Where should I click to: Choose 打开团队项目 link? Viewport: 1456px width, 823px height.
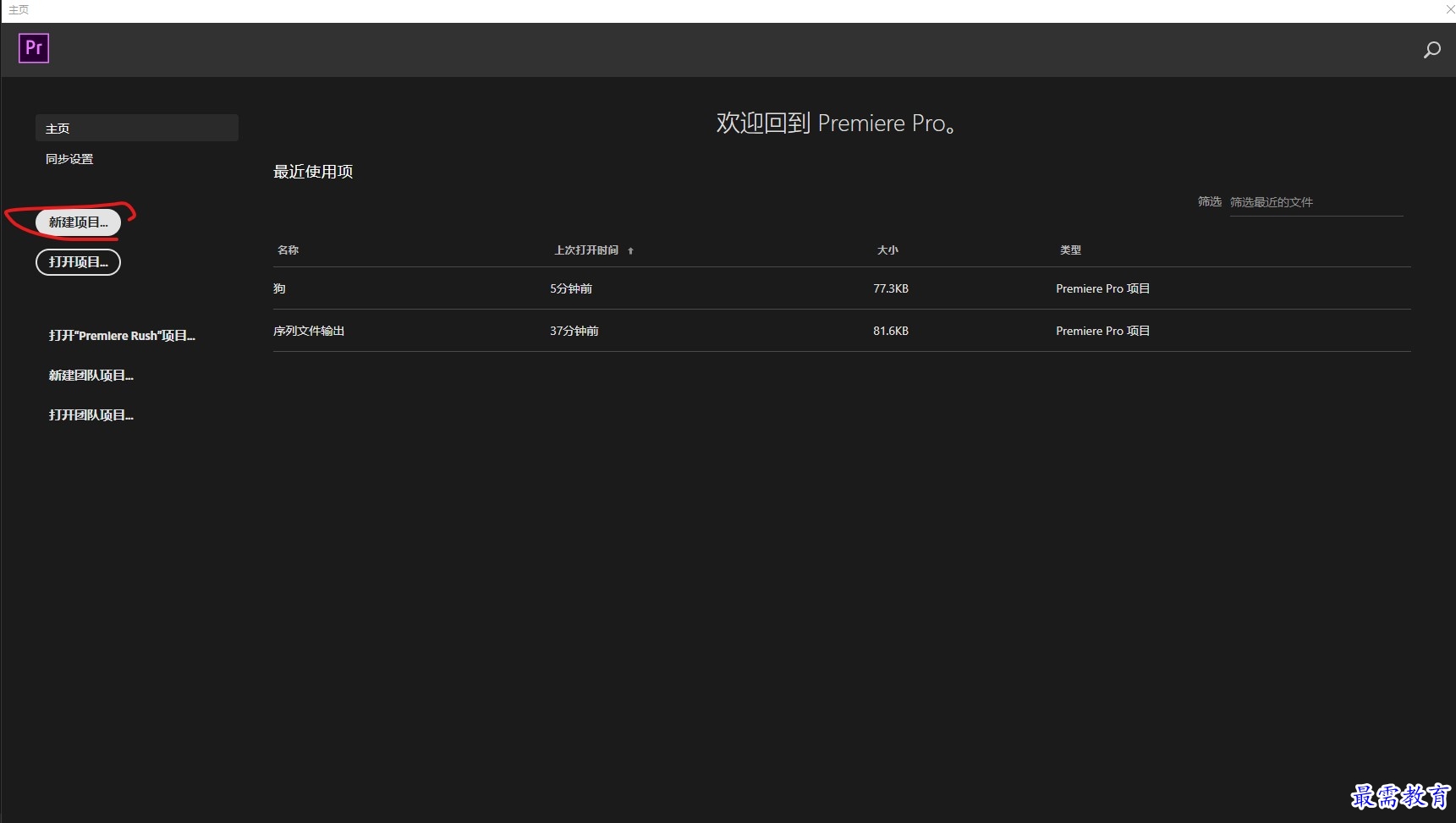pos(91,415)
